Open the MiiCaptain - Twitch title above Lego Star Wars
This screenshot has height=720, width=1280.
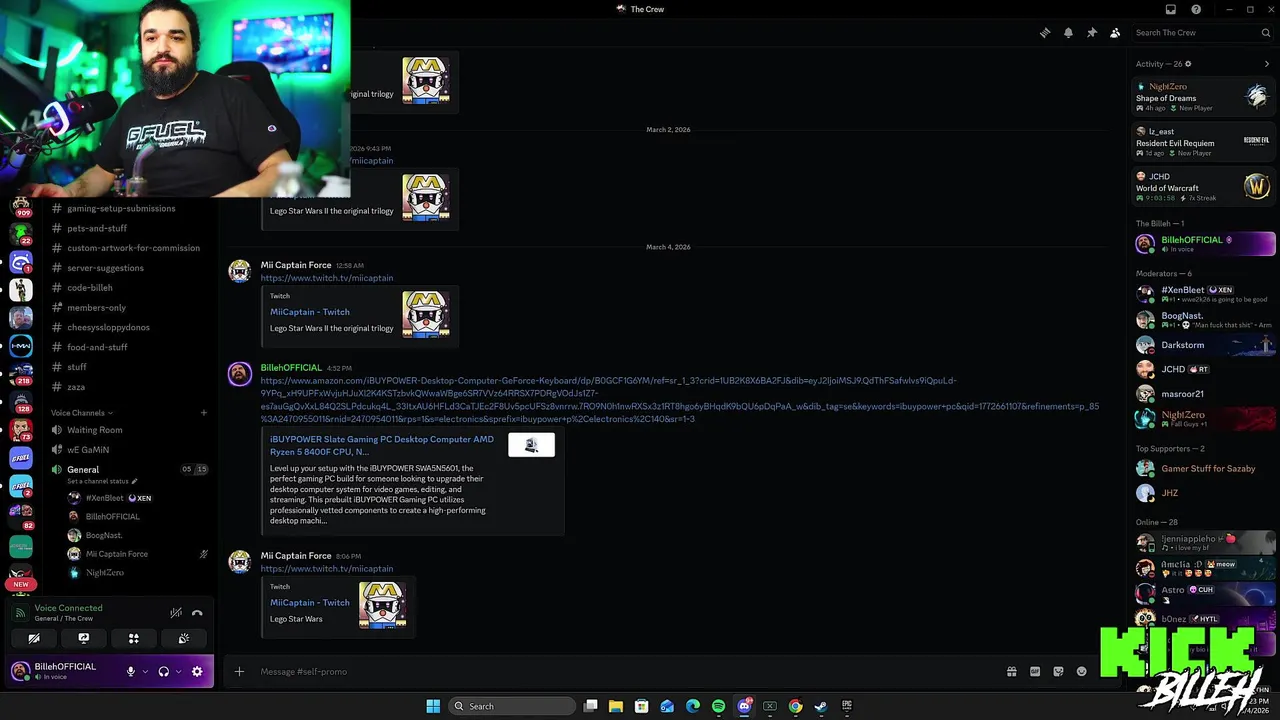pos(310,603)
